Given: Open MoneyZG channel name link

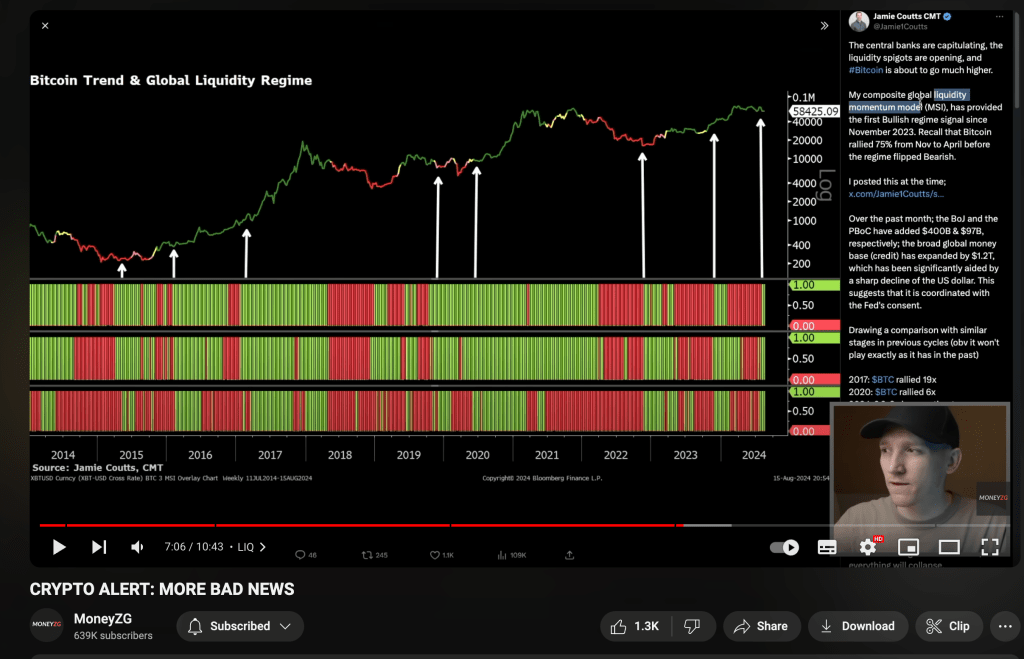Looking at the screenshot, I should click(103, 619).
